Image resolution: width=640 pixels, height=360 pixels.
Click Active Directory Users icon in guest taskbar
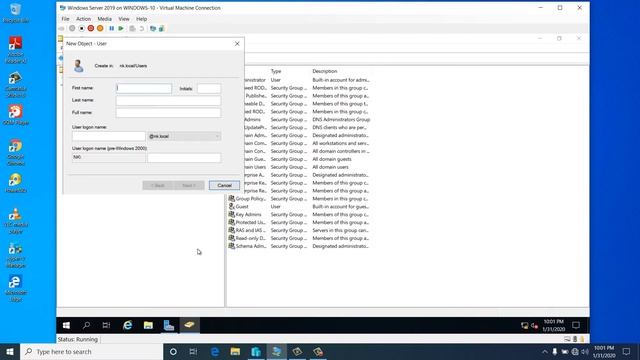189,325
